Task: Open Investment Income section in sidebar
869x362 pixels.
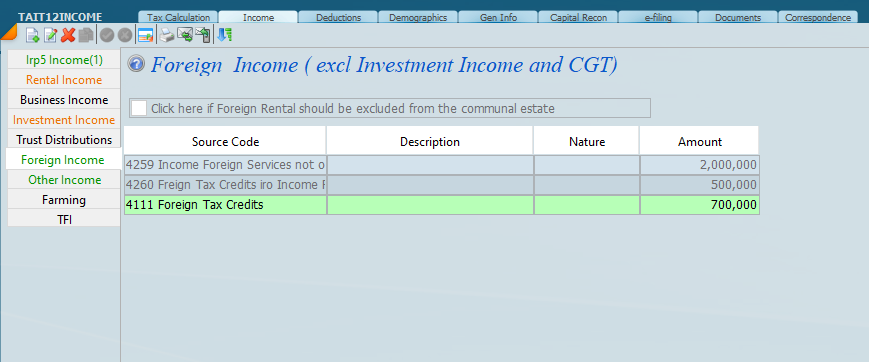Action: pyautogui.click(x=64, y=120)
